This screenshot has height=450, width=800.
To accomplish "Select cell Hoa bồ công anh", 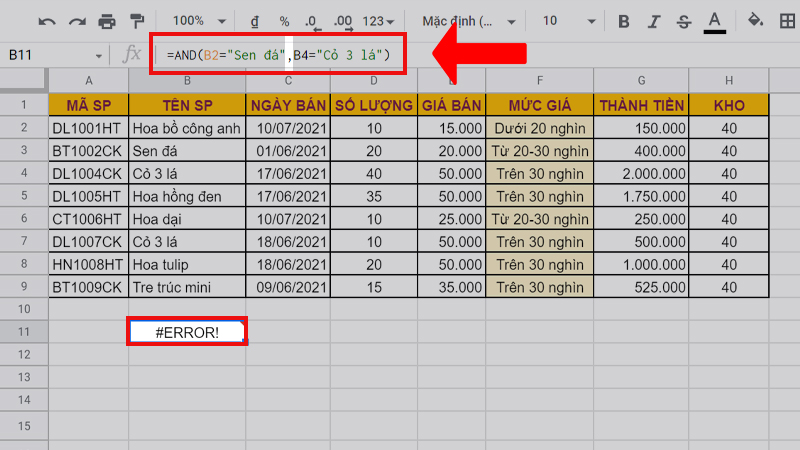I will pos(187,128).
